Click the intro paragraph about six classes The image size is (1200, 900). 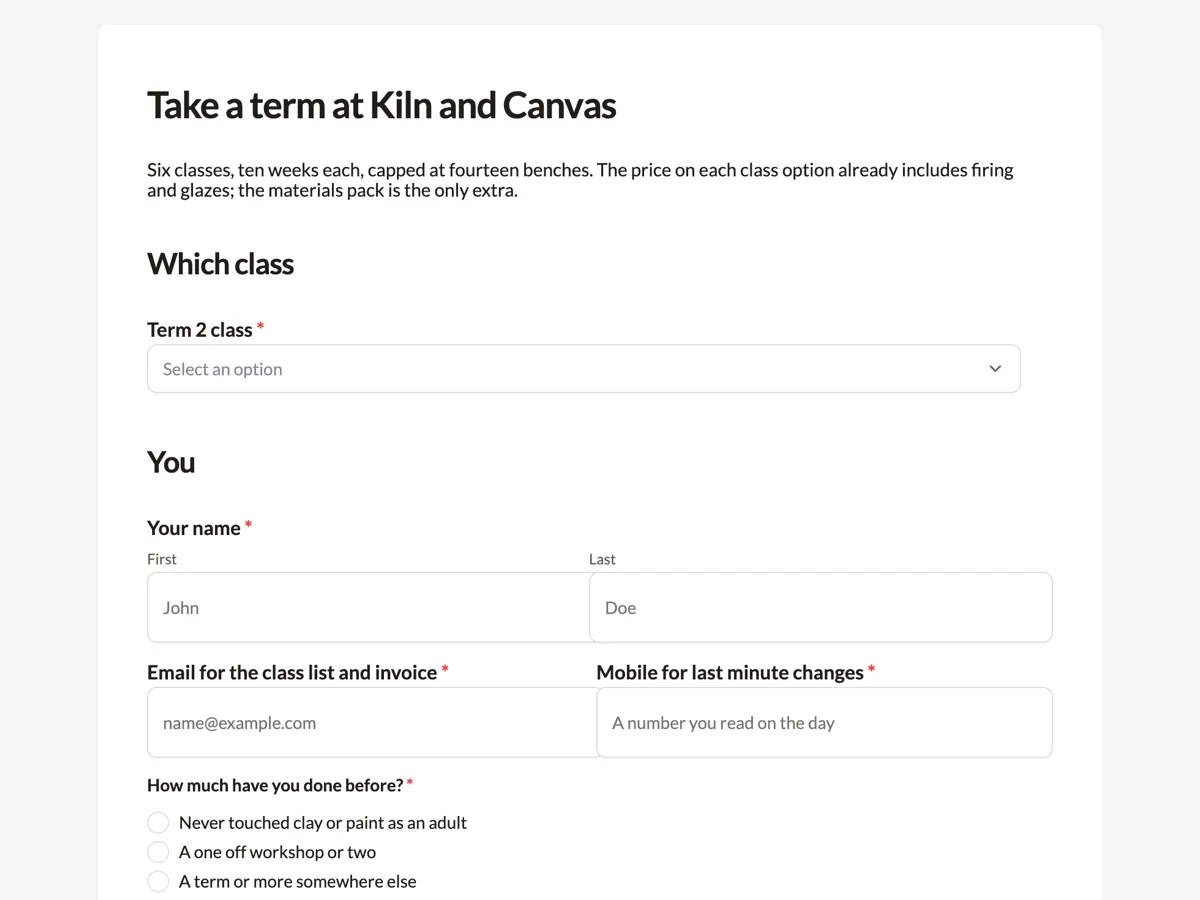(580, 180)
